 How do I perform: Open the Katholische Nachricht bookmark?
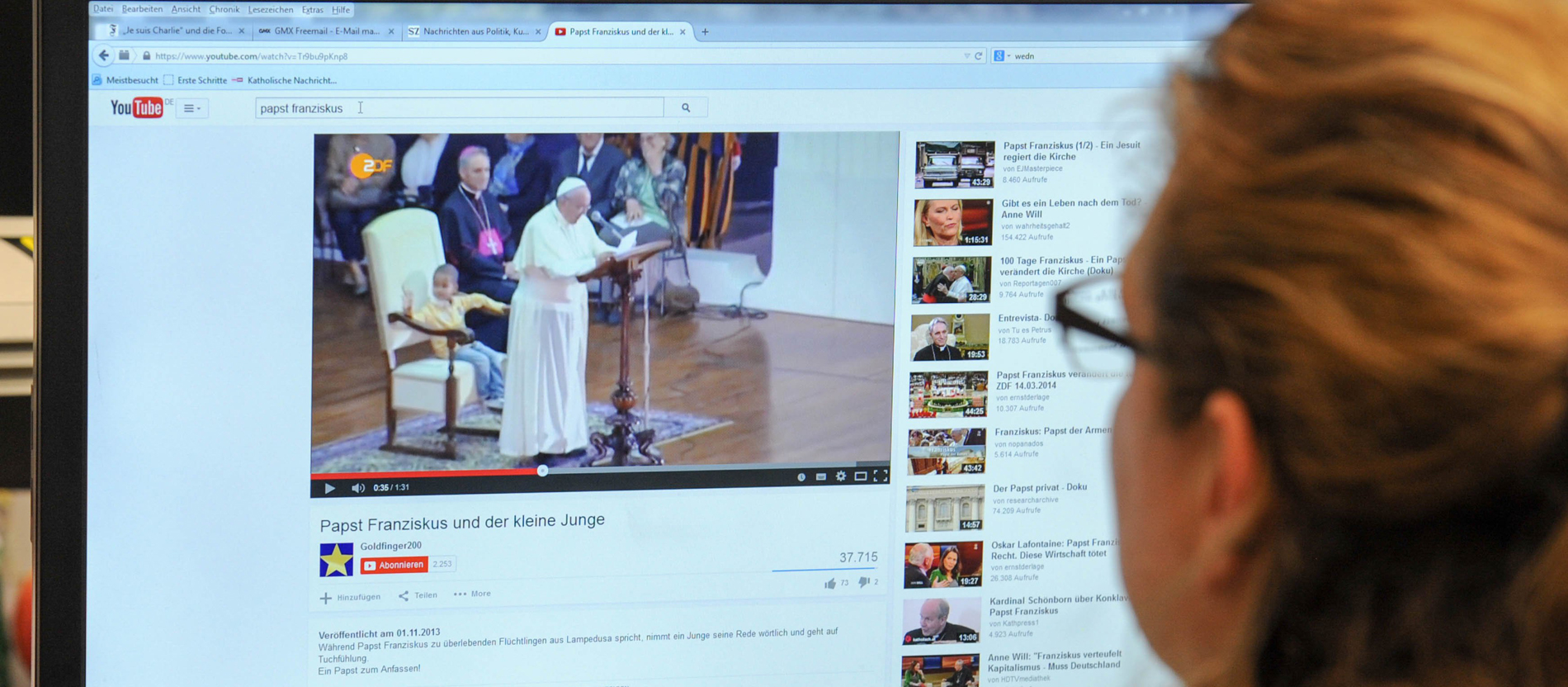pos(286,80)
